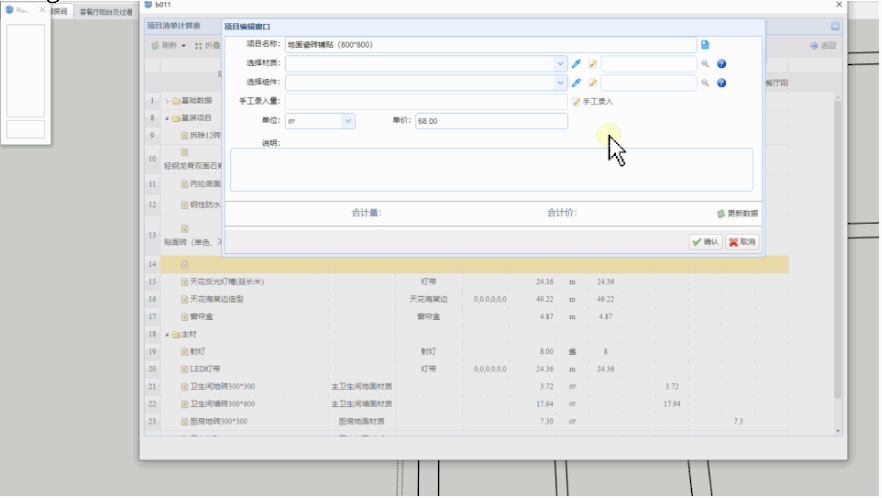Click the 更新数据 update data button
The height and width of the screenshot is (498, 882).
(737, 213)
